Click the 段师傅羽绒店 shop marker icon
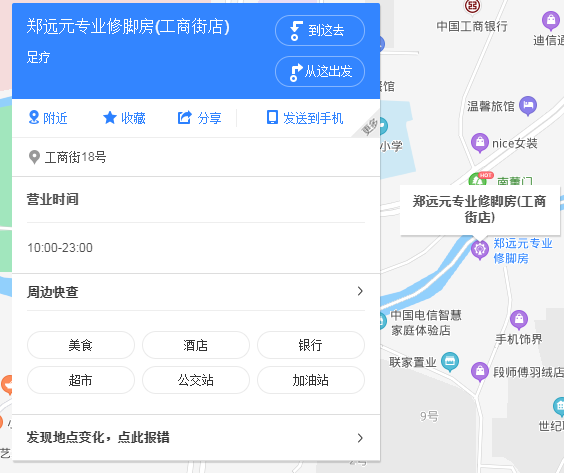 tap(480, 372)
